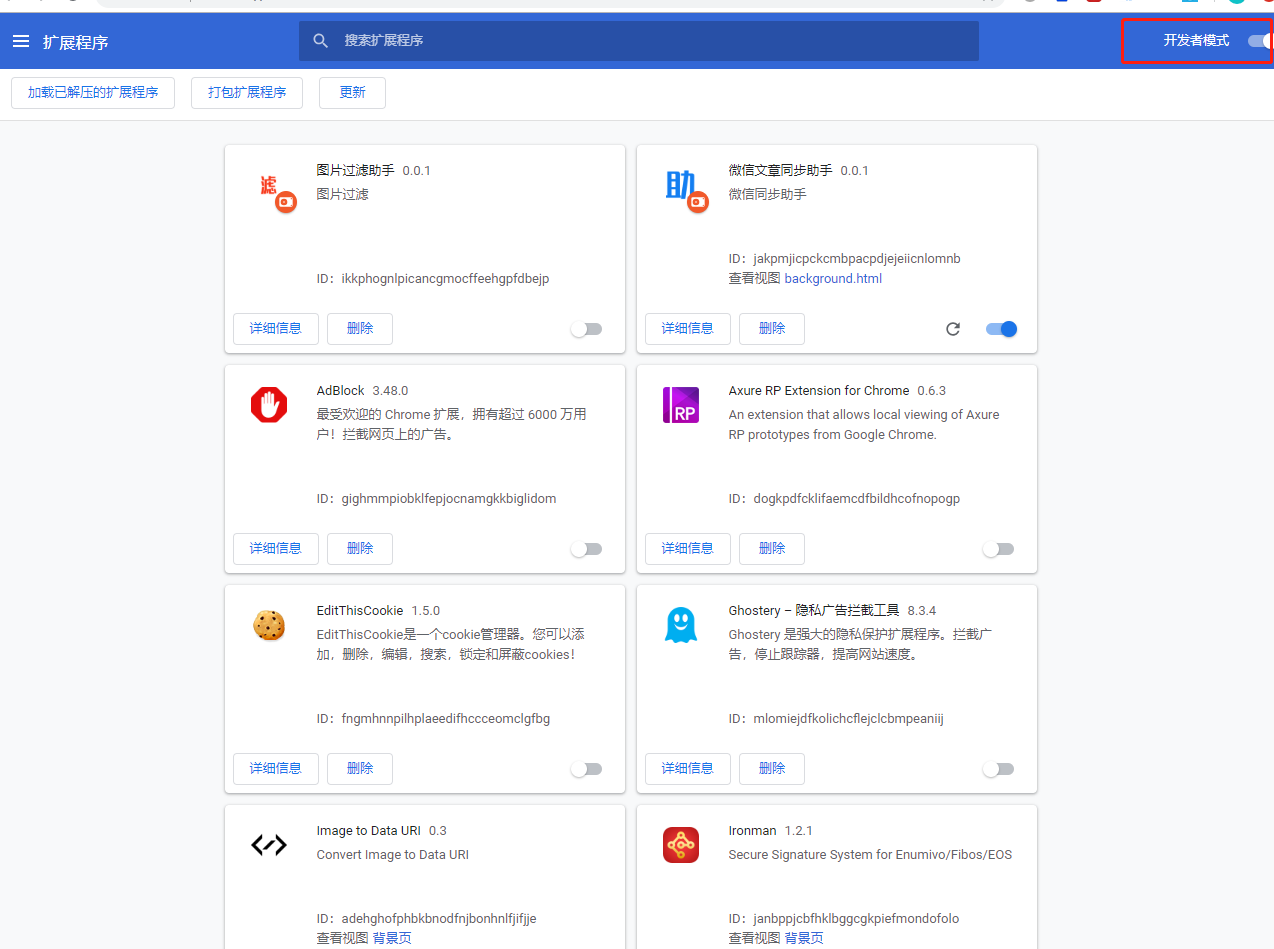The height and width of the screenshot is (949, 1274).
Task: Disable the 微信文章同步助手 extension
Action: point(1001,329)
